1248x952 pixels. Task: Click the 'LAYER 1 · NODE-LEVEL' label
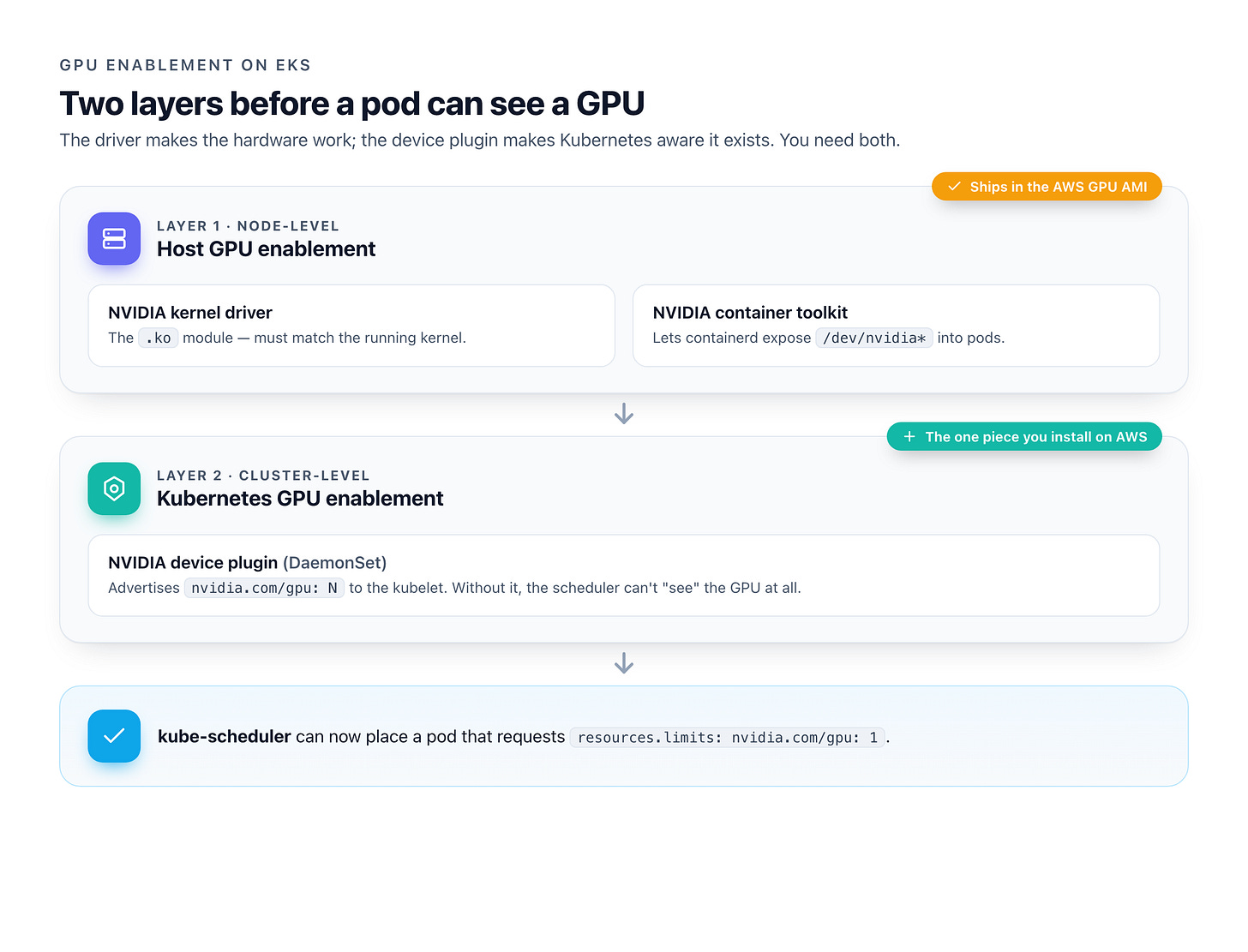coord(248,226)
